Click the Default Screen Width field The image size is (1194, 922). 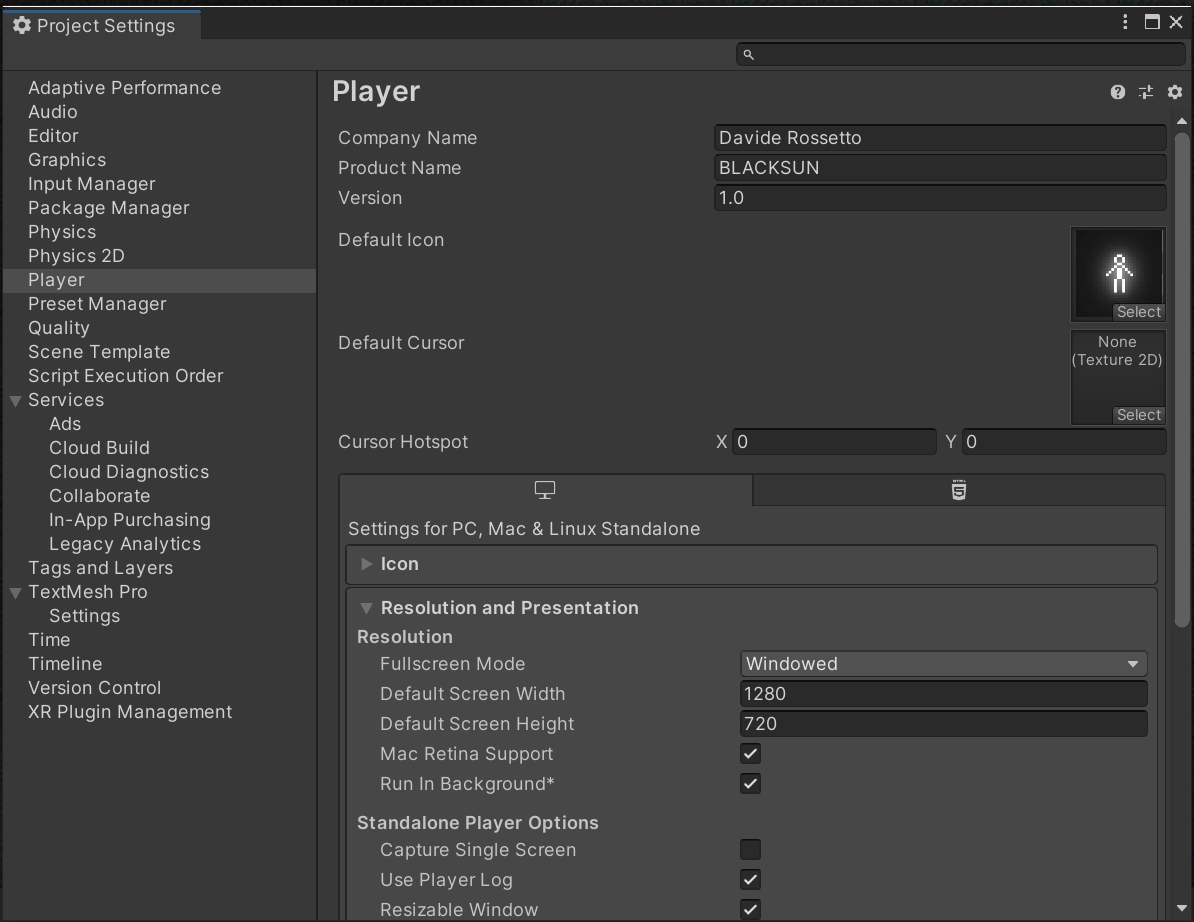coord(943,694)
